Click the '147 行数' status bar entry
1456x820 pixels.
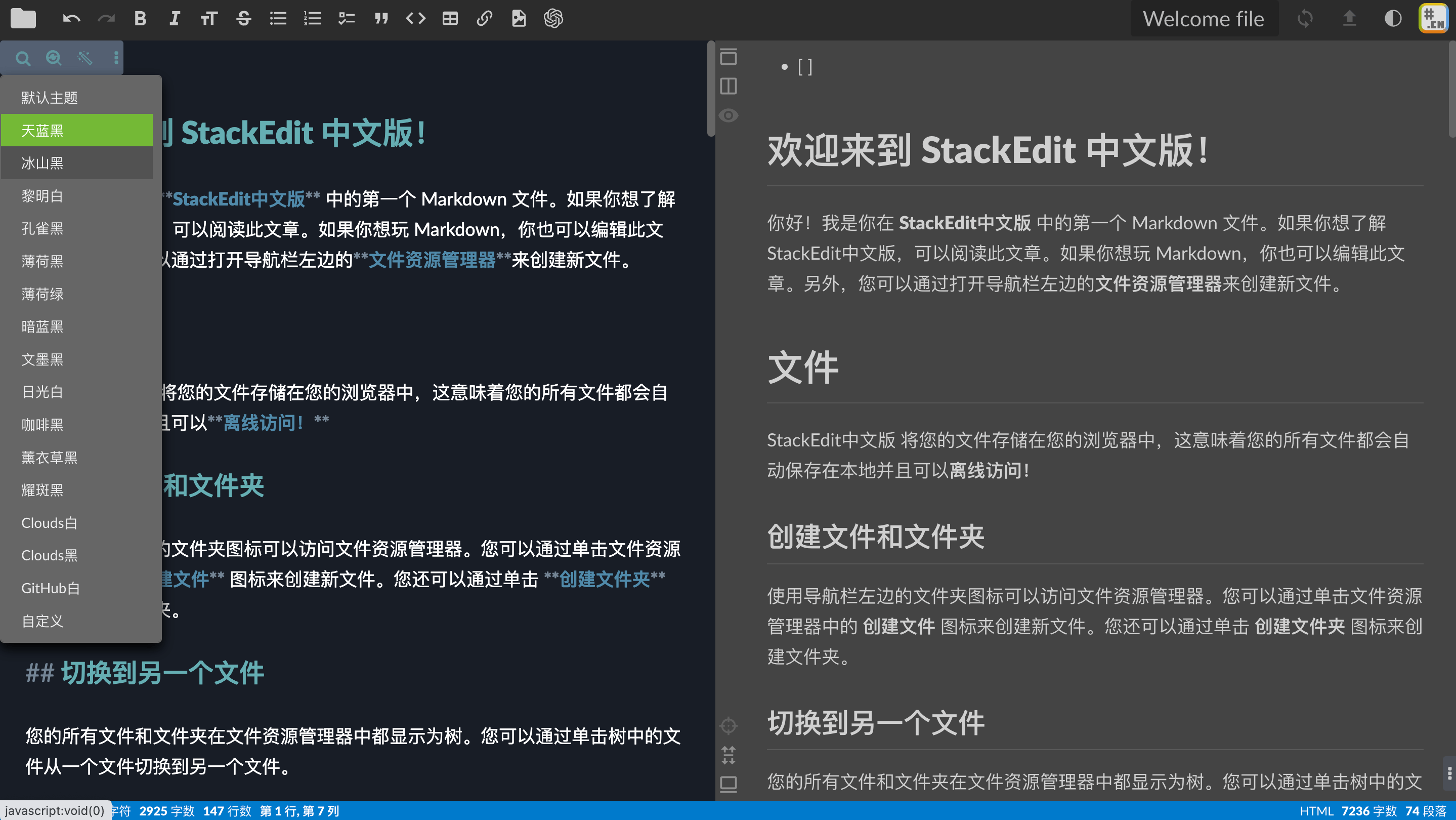(x=227, y=811)
